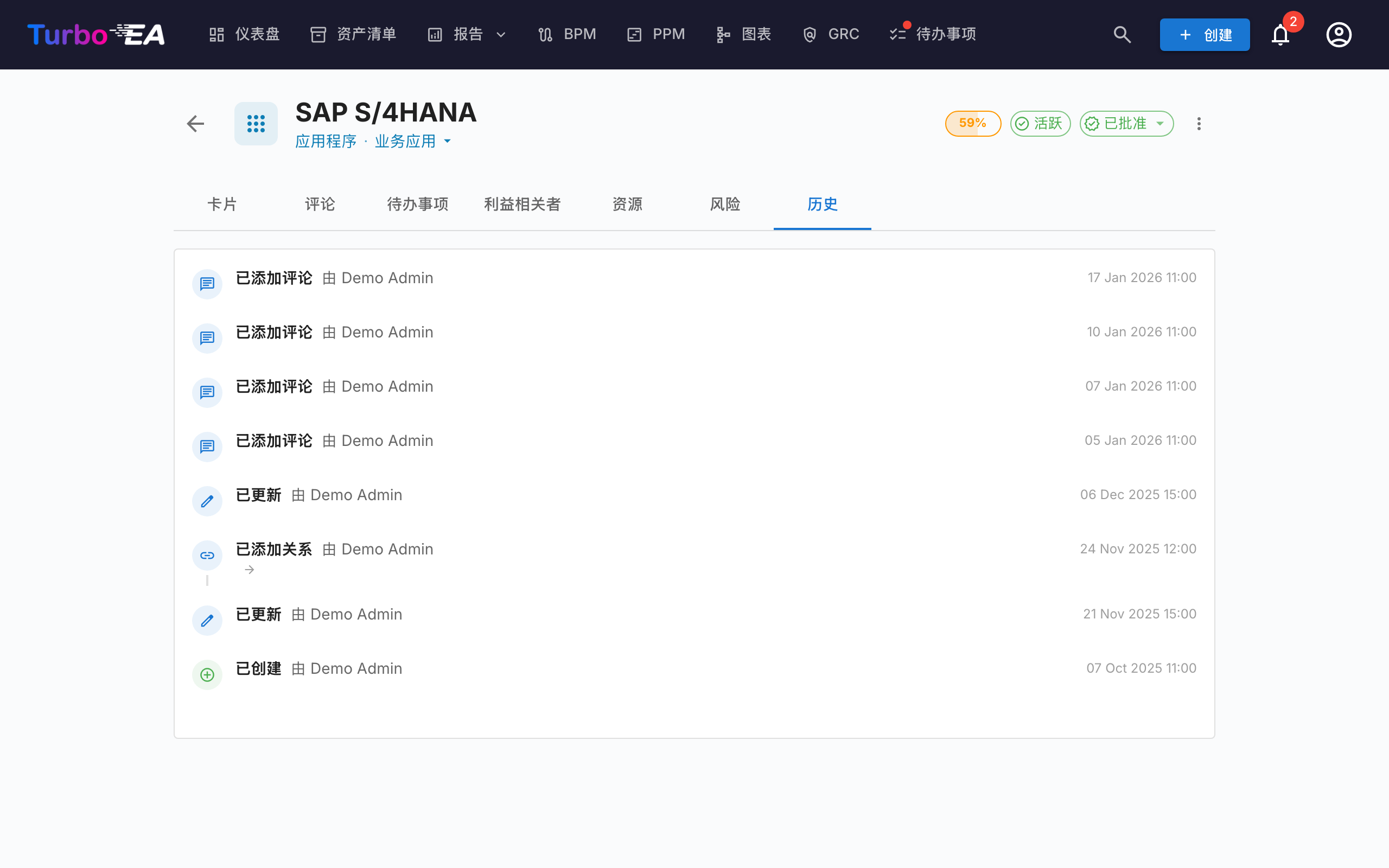The width and height of the screenshot is (1389, 868).
Task: Switch to the 待办事项 tab
Action: click(x=417, y=205)
